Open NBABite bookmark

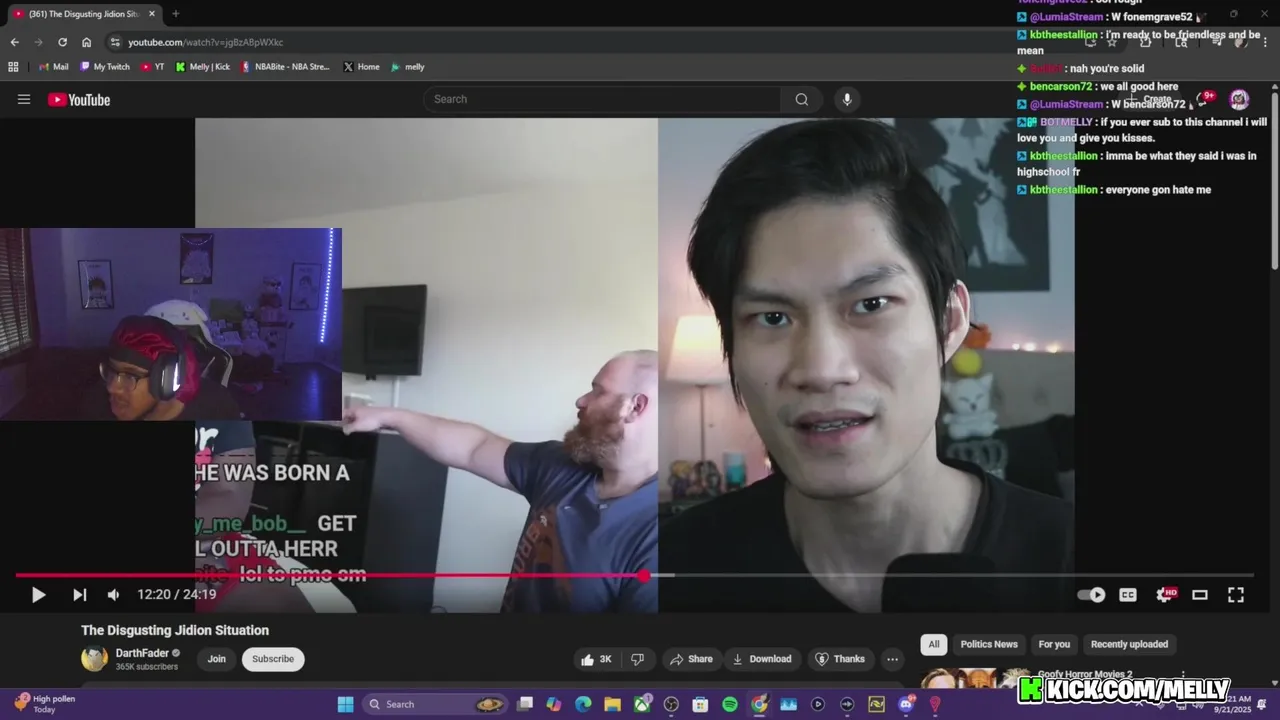pos(285,67)
